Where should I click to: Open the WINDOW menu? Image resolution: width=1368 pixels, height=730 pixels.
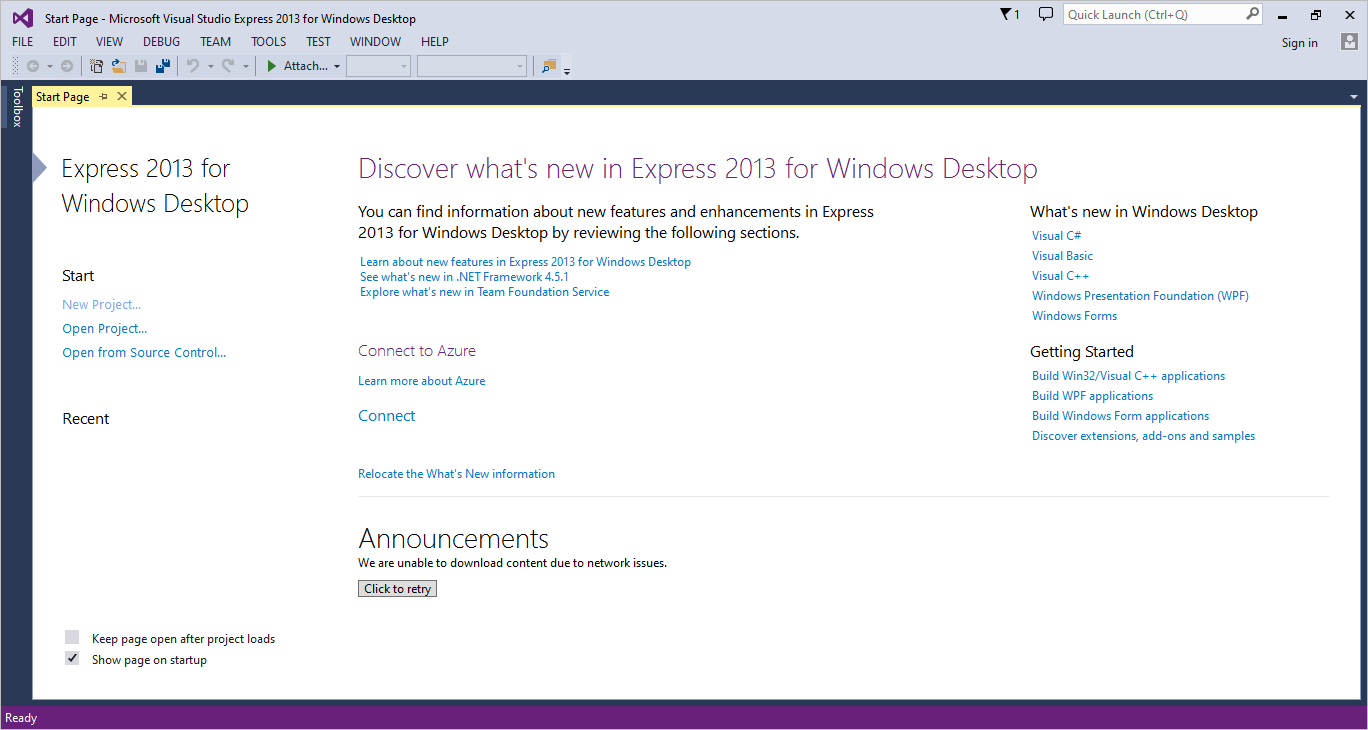[375, 42]
